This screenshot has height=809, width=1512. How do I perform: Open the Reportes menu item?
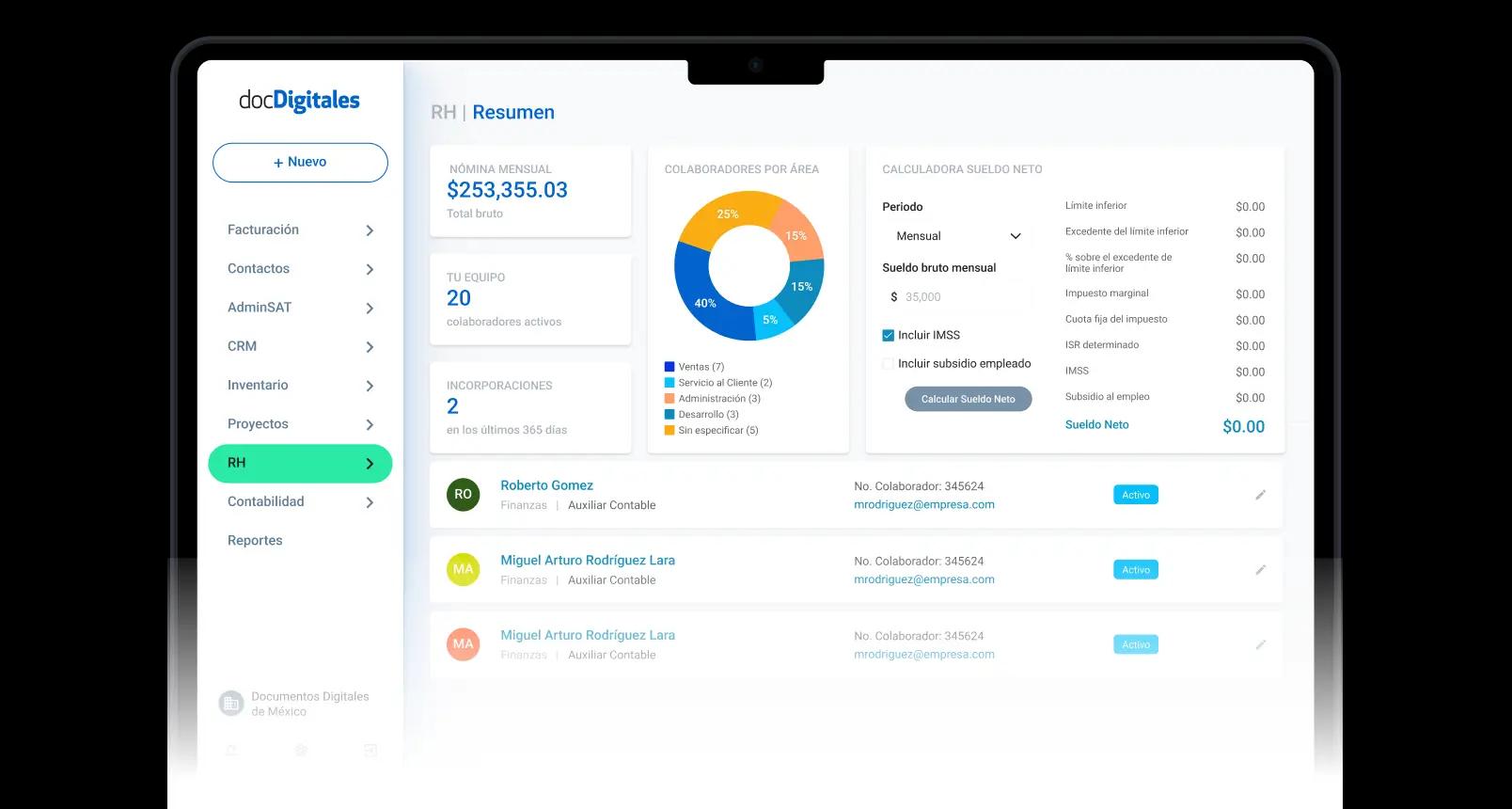(255, 541)
